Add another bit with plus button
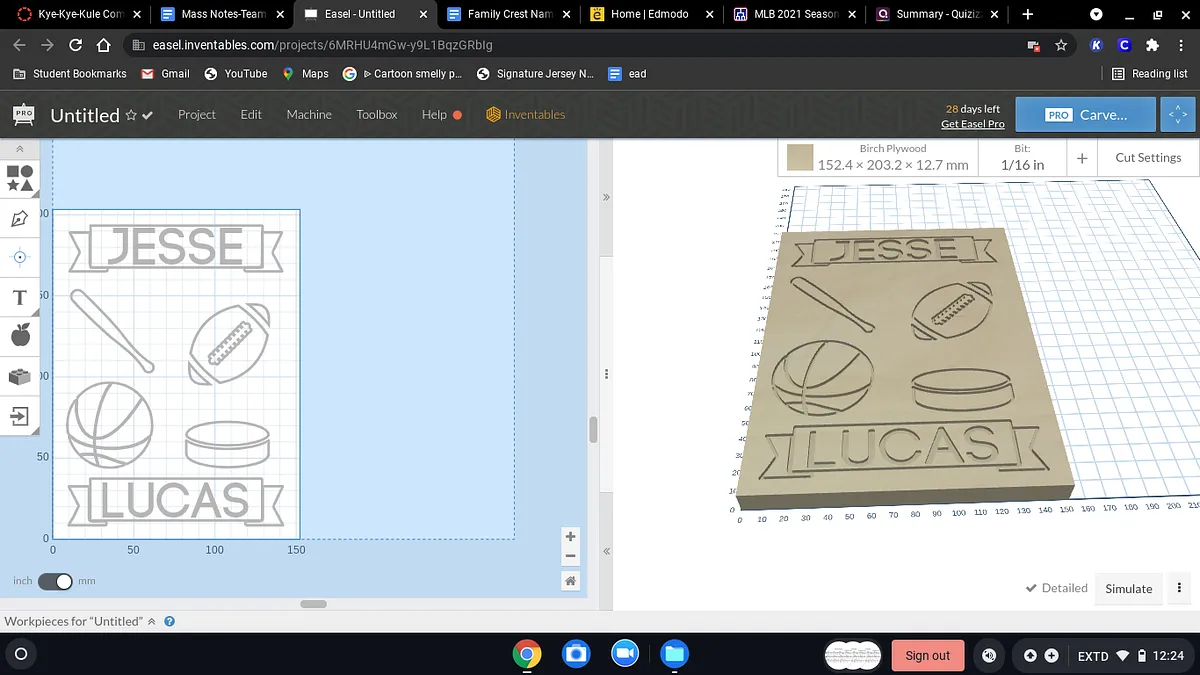 [1082, 158]
